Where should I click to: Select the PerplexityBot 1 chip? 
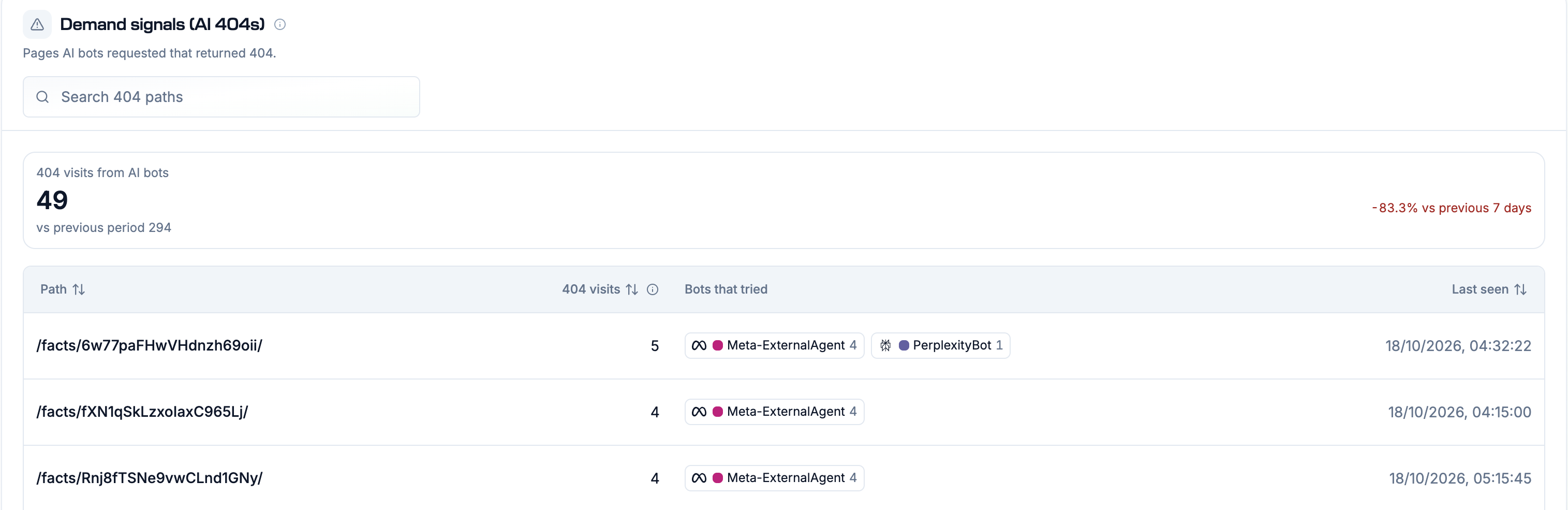(x=940, y=345)
